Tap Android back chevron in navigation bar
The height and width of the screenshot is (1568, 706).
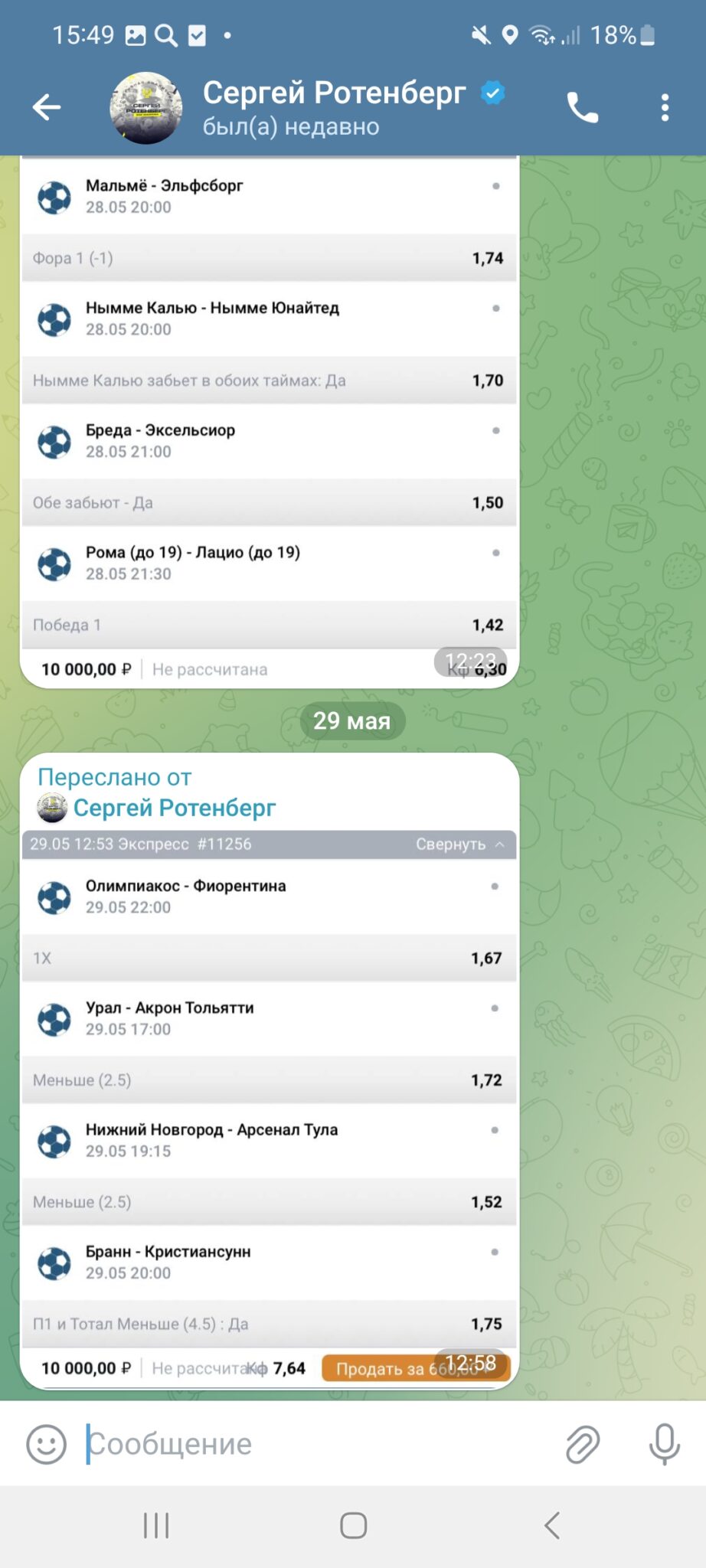tap(551, 1525)
